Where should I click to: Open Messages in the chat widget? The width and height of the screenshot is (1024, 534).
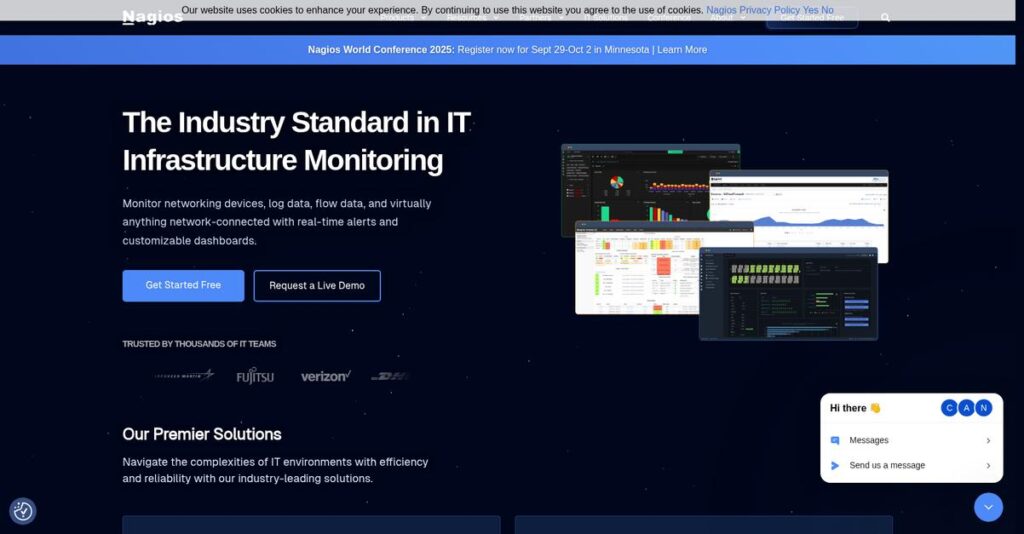911,440
